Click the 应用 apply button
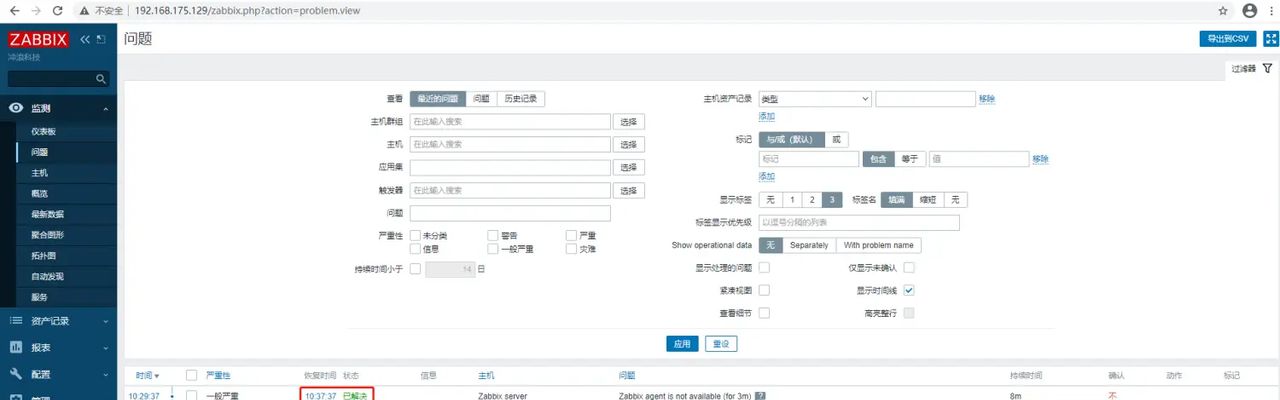Viewport: 1280px width, 400px height. (x=682, y=343)
